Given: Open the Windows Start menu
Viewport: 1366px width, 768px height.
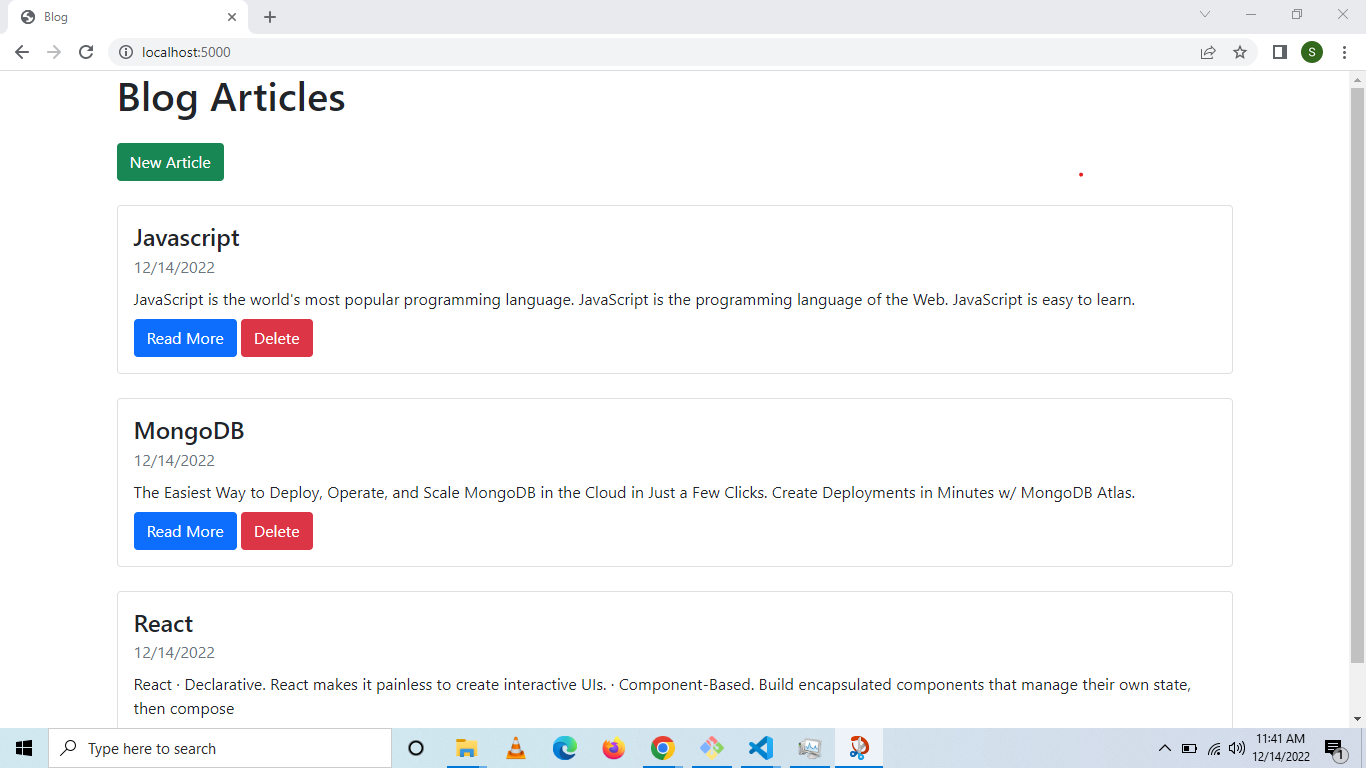Looking at the screenshot, I should click(x=24, y=748).
